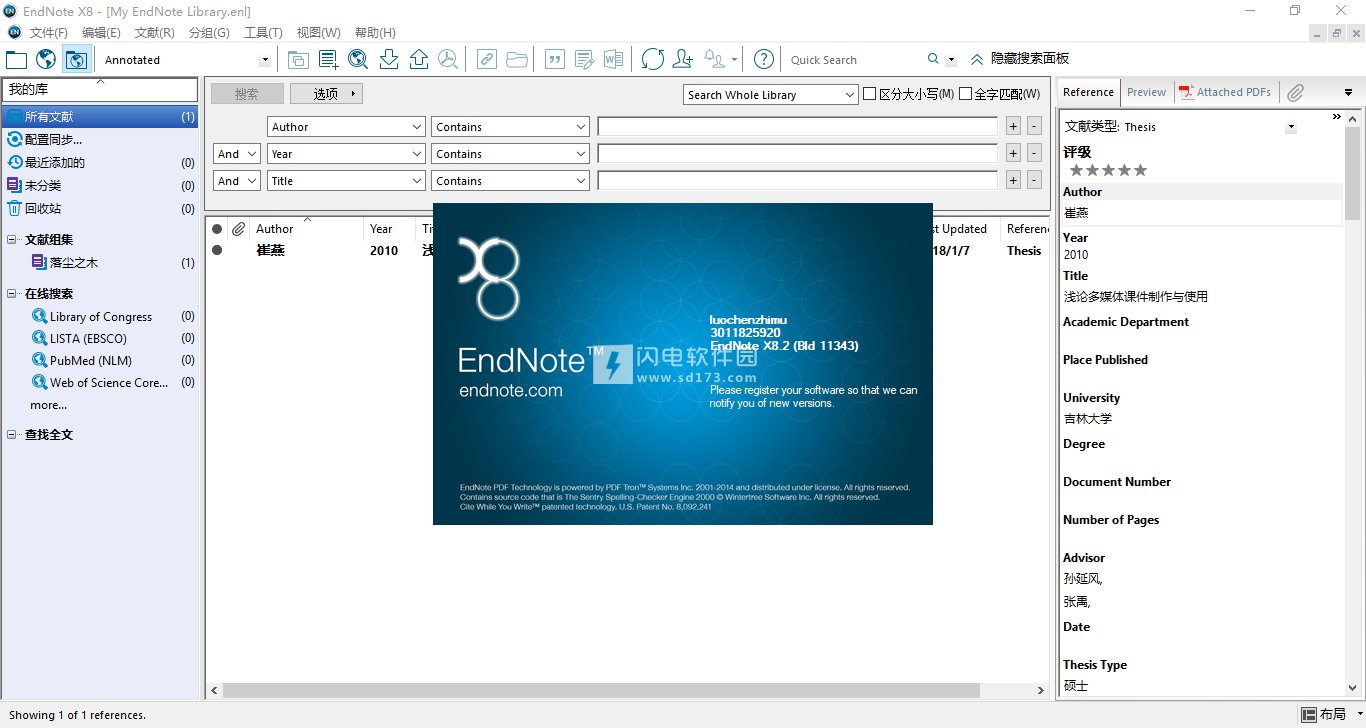Select the 落尘之木 group
The width and height of the screenshot is (1366, 728).
74,263
